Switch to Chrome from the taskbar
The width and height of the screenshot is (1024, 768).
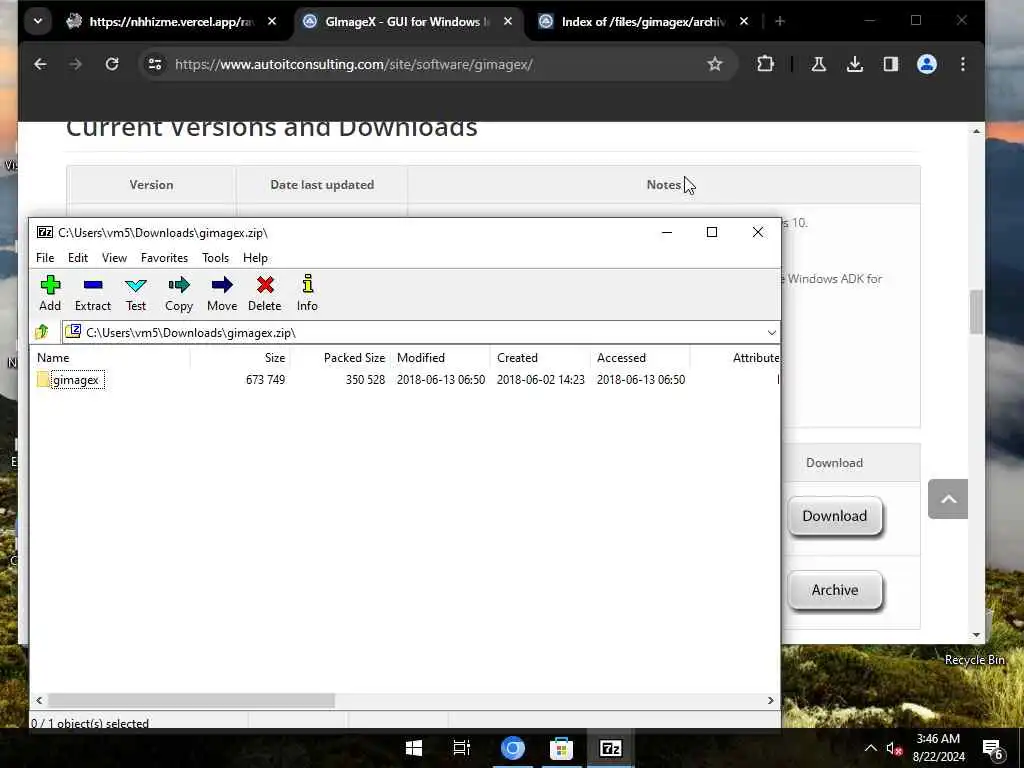[513, 748]
